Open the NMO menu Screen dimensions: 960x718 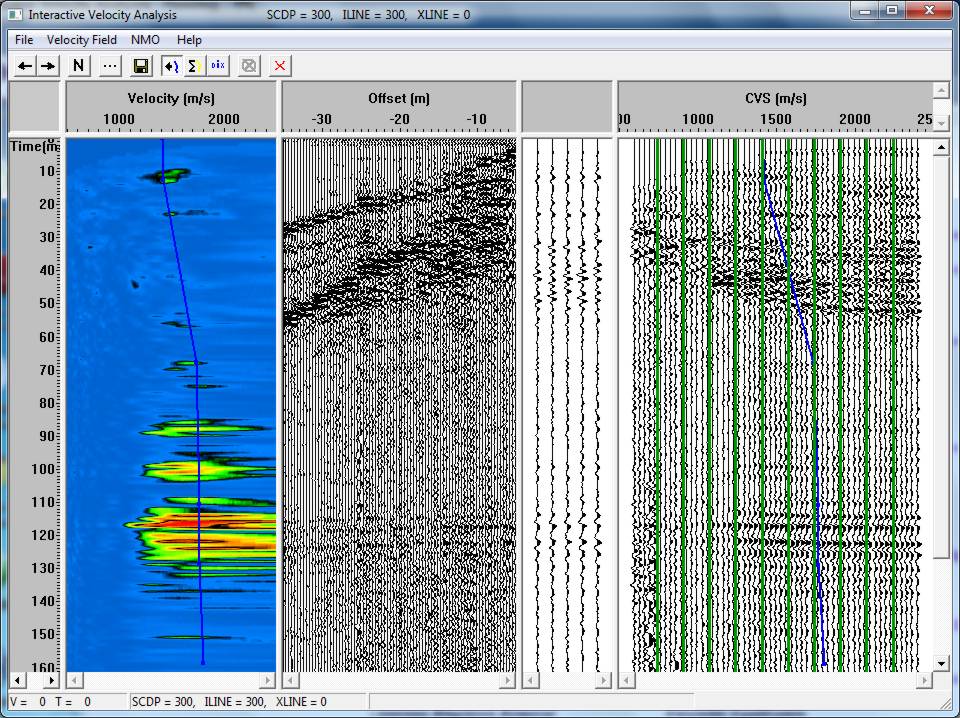(145, 40)
